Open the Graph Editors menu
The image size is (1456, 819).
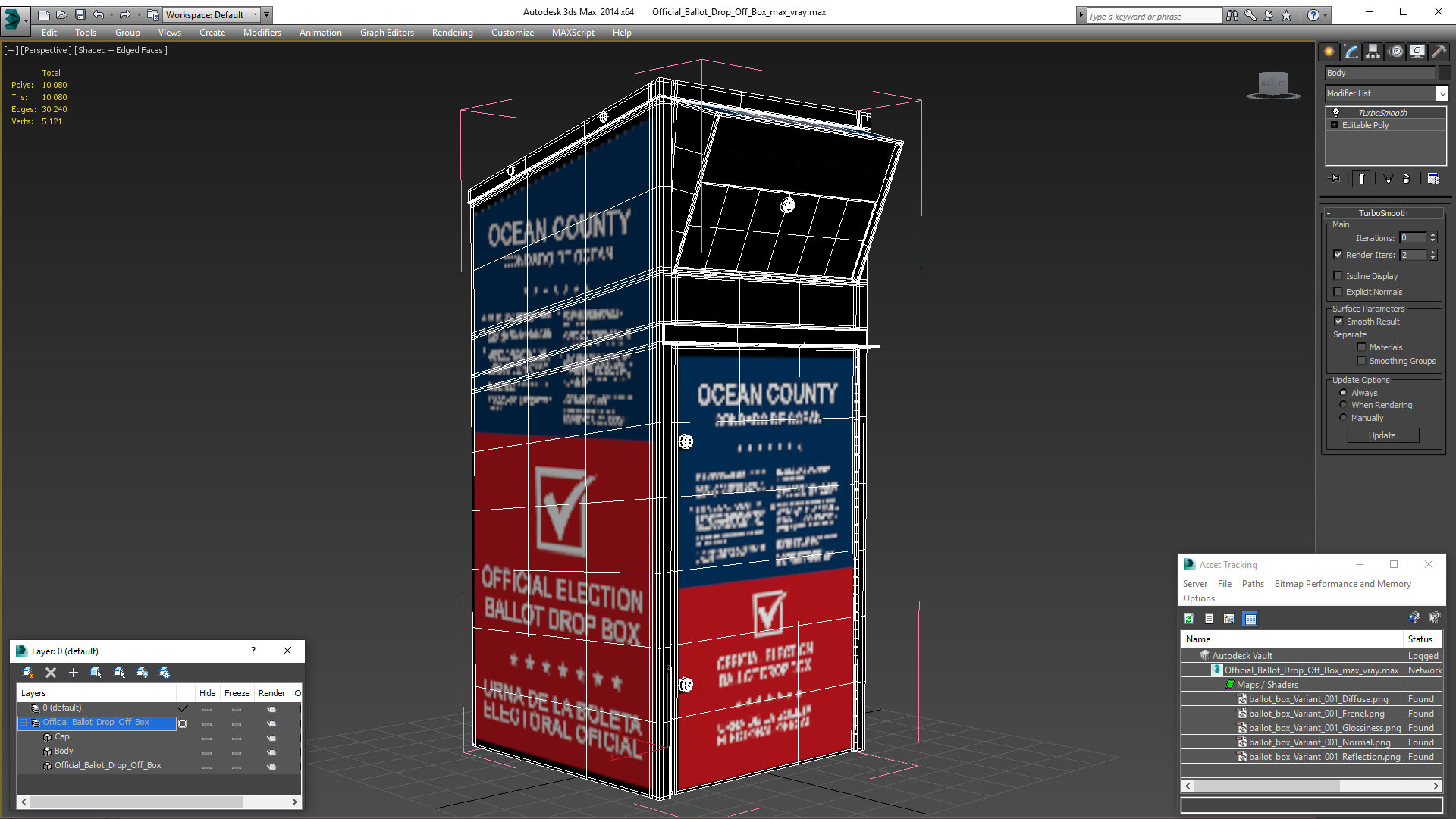point(387,33)
